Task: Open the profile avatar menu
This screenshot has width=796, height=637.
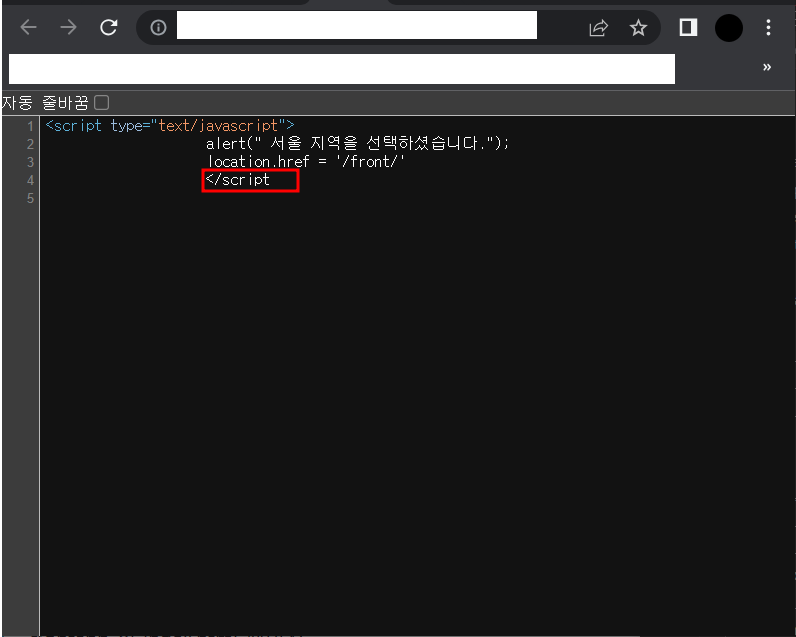Action: click(728, 27)
